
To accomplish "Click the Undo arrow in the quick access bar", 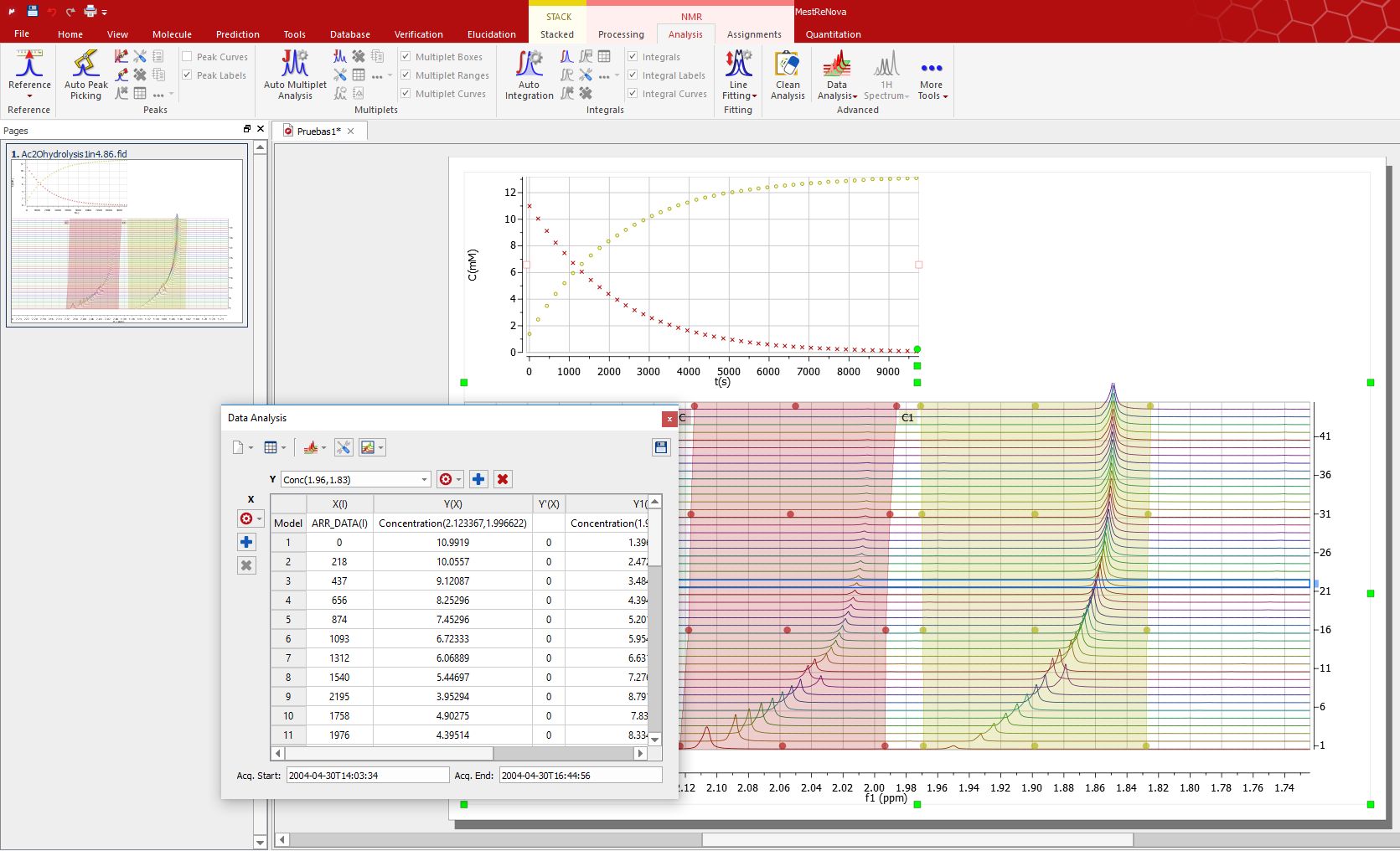I will tap(52, 12).
